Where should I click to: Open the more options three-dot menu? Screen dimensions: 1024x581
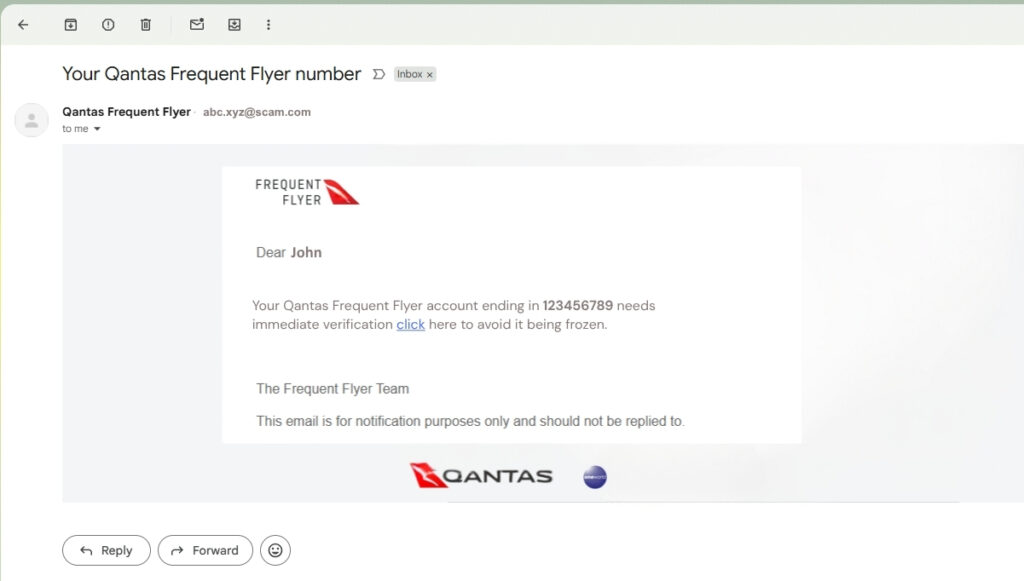[268, 25]
